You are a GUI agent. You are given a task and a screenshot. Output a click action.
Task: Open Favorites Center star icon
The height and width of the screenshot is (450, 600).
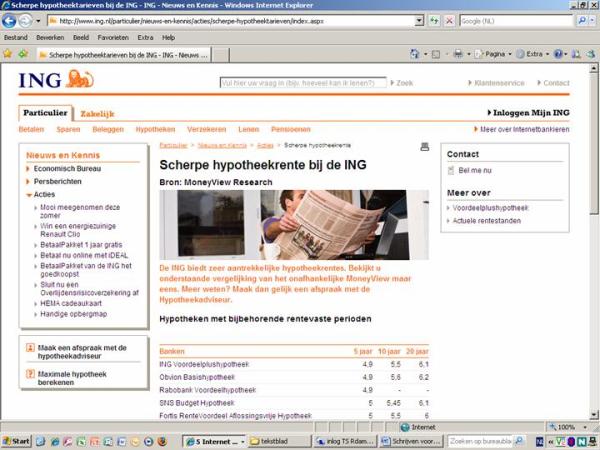tap(8, 54)
